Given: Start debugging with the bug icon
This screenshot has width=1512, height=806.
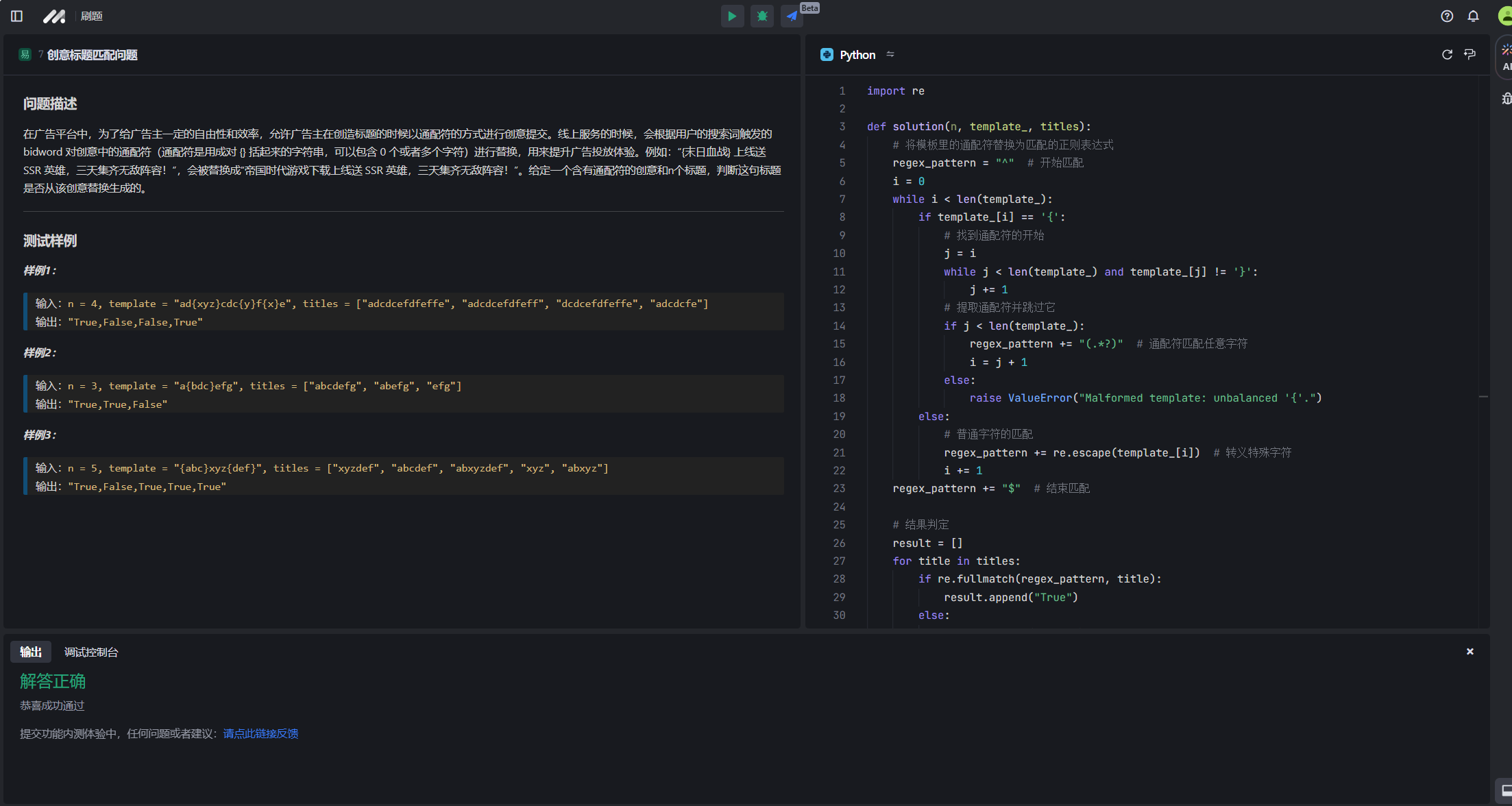Looking at the screenshot, I should pyautogui.click(x=762, y=16).
